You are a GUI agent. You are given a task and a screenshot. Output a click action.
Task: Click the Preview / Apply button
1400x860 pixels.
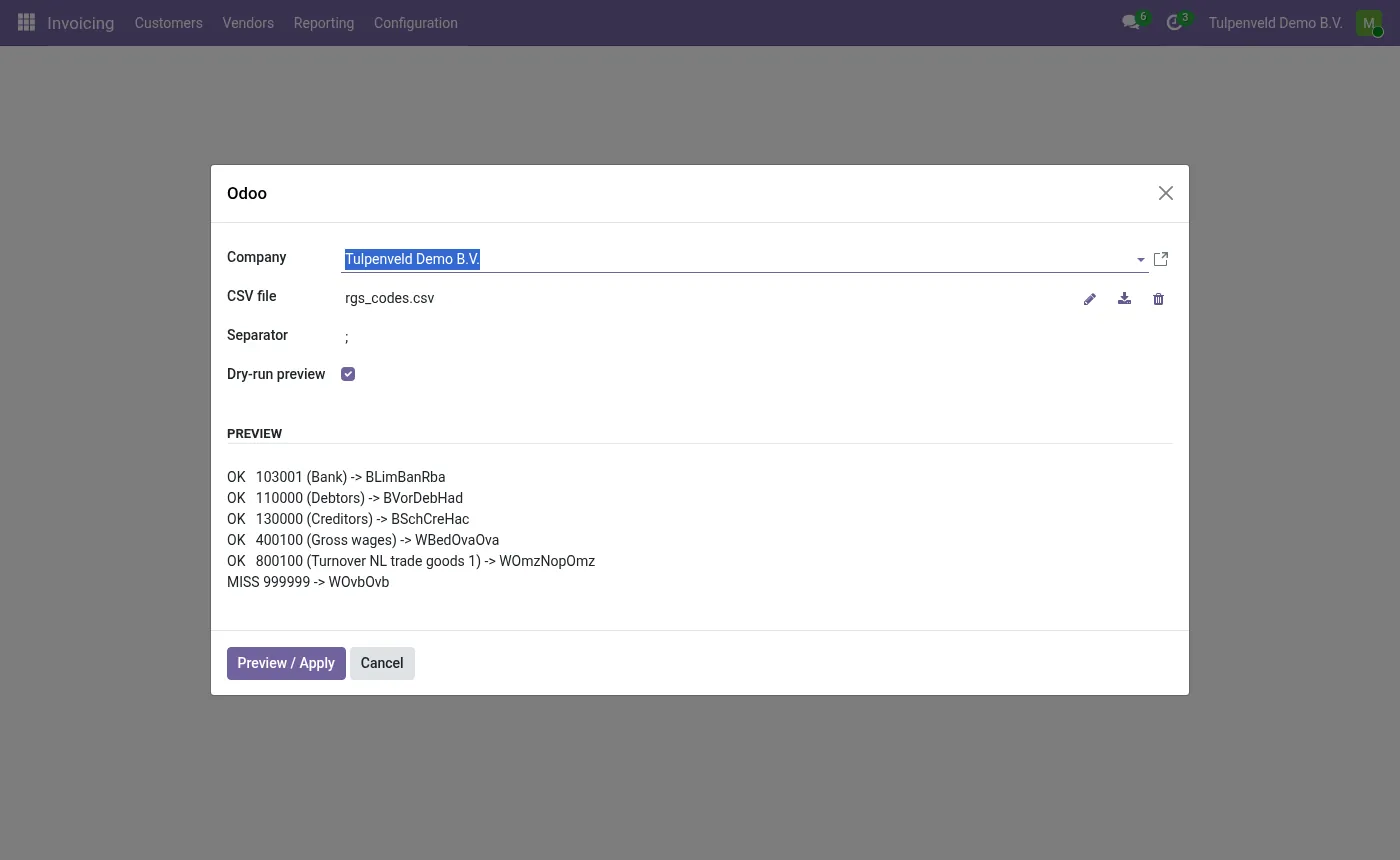click(286, 663)
